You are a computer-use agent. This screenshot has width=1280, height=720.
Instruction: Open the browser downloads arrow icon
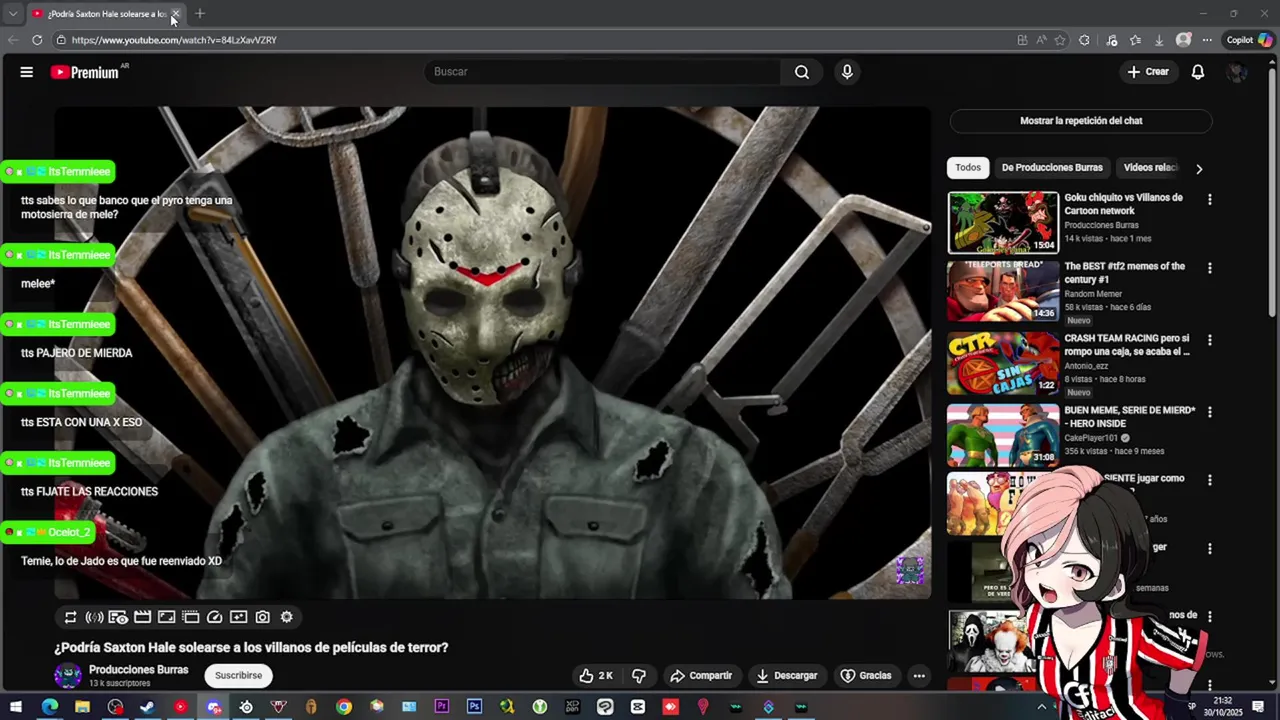tap(1159, 40)
